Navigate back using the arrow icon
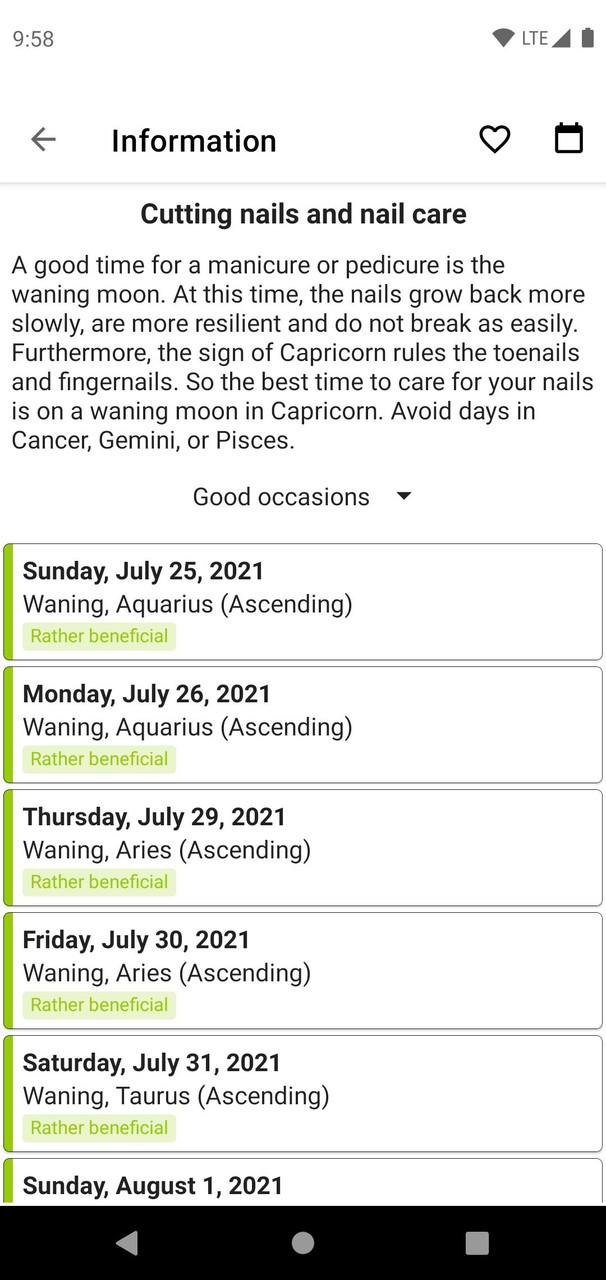Image resolution: width=606 pixels, height=1280 pixels. click(43, 139)
